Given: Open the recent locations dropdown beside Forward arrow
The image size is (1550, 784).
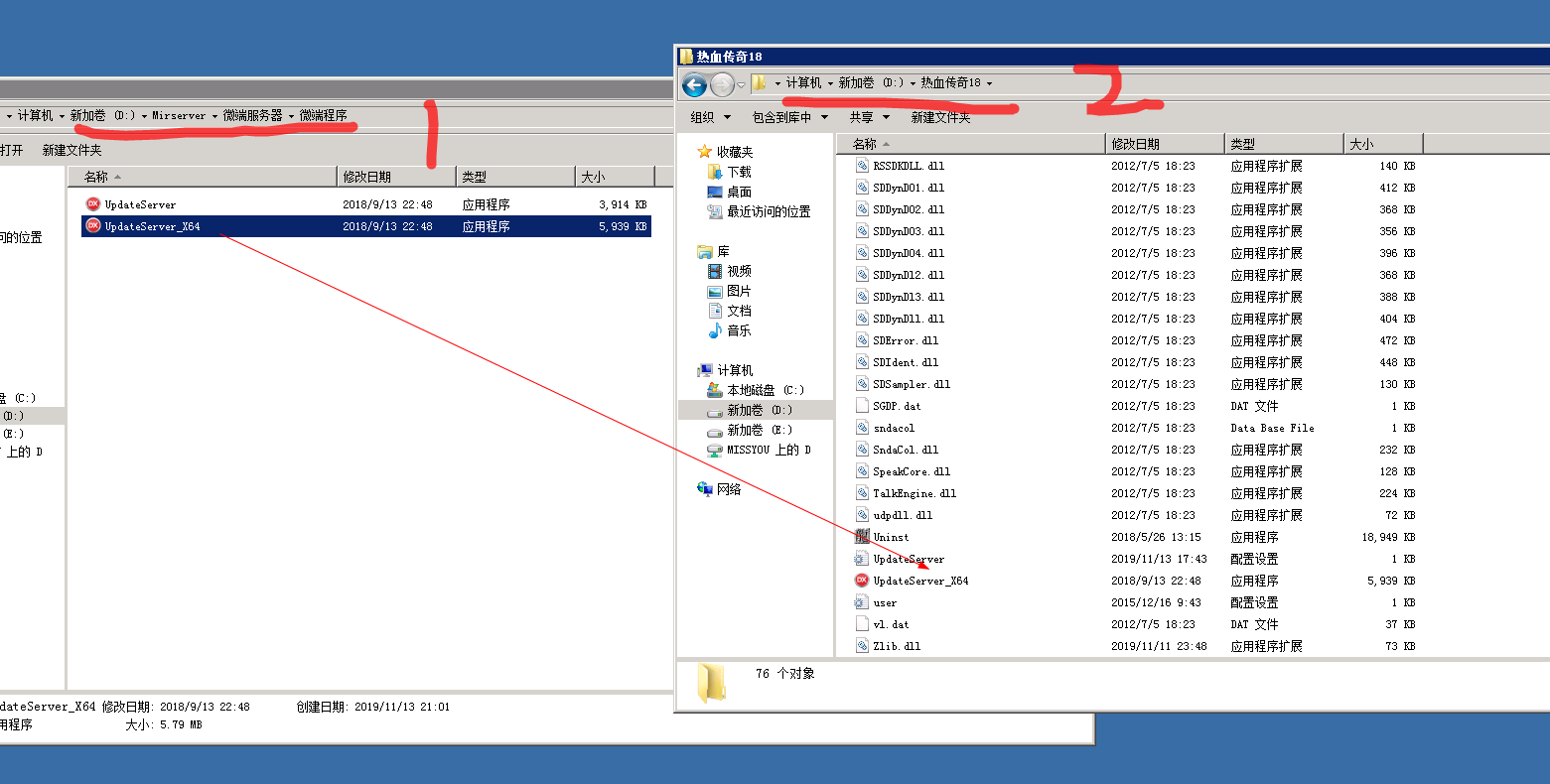Looking at the screenshot, I should click(741, 85).
